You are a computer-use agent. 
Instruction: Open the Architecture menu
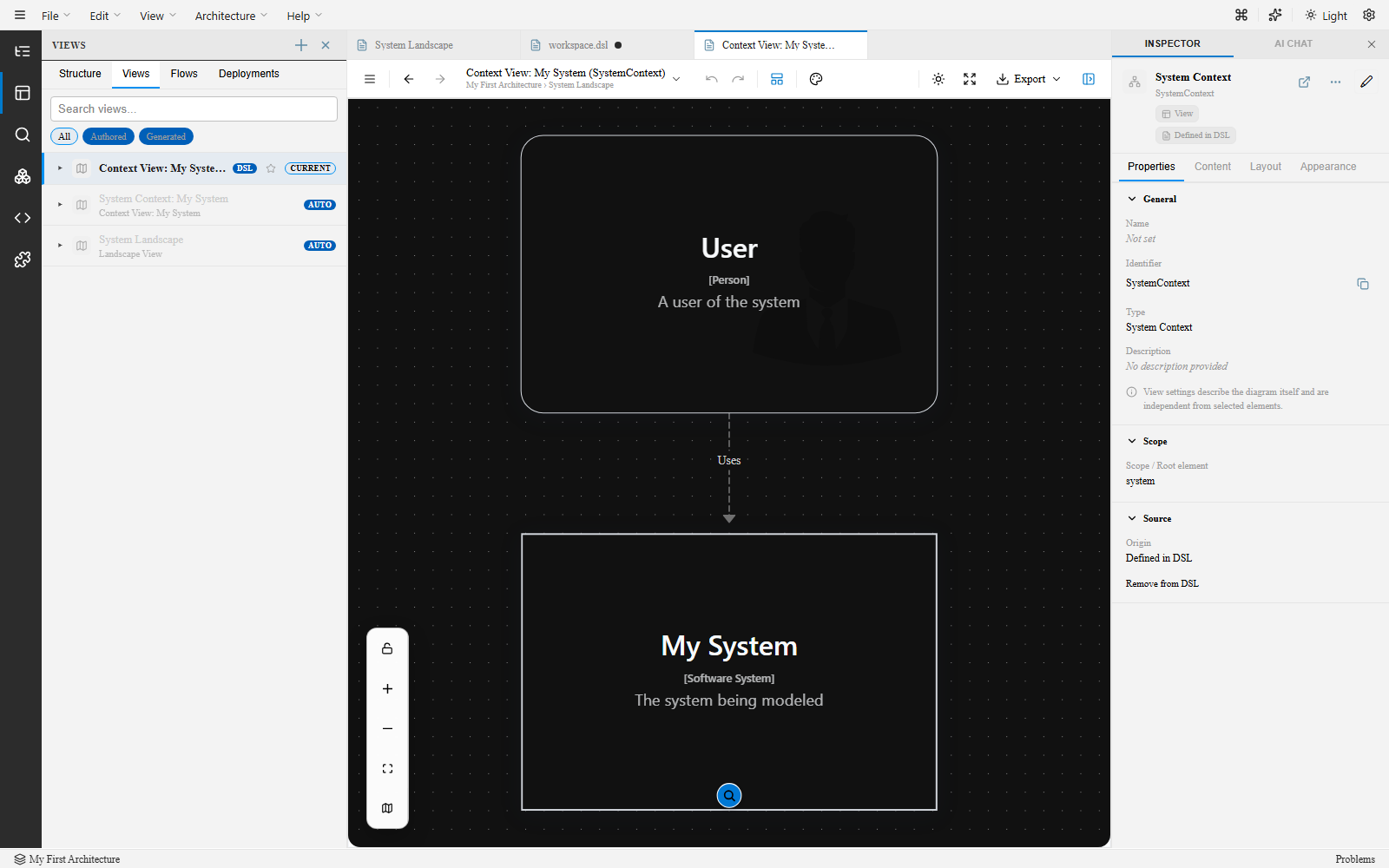click(x=231, y=16)
